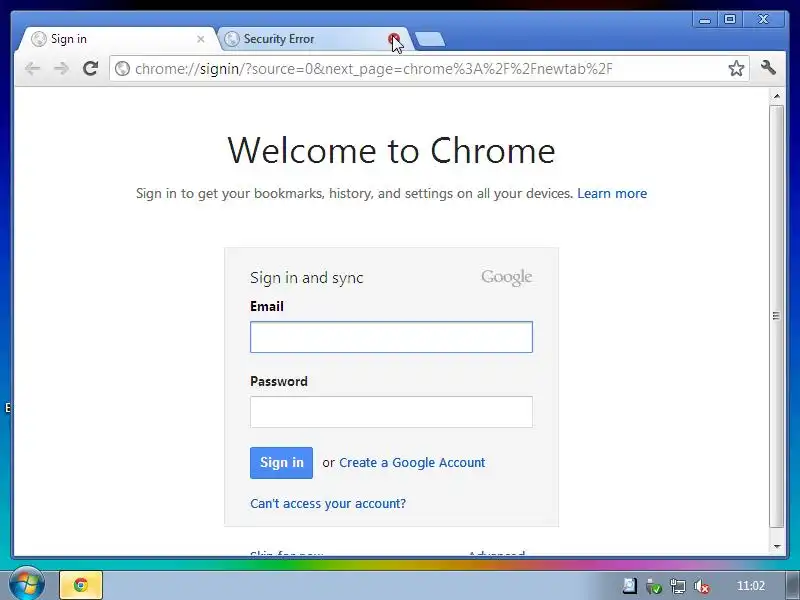Select the Sign in tab

tap(117, 39)
